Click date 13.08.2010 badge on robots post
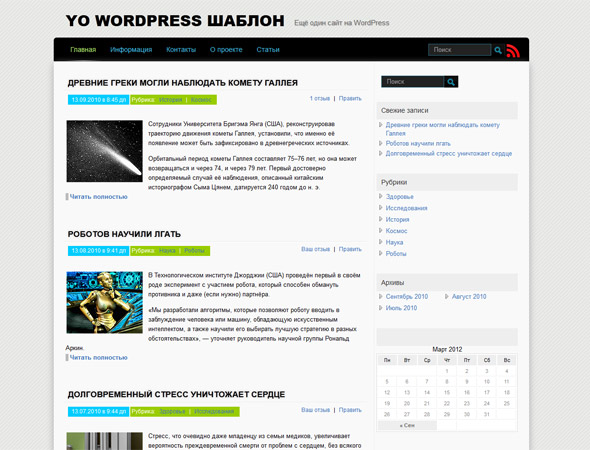Image resolution: width=590 pixels, height=450 pixels. tap(99, 251)
